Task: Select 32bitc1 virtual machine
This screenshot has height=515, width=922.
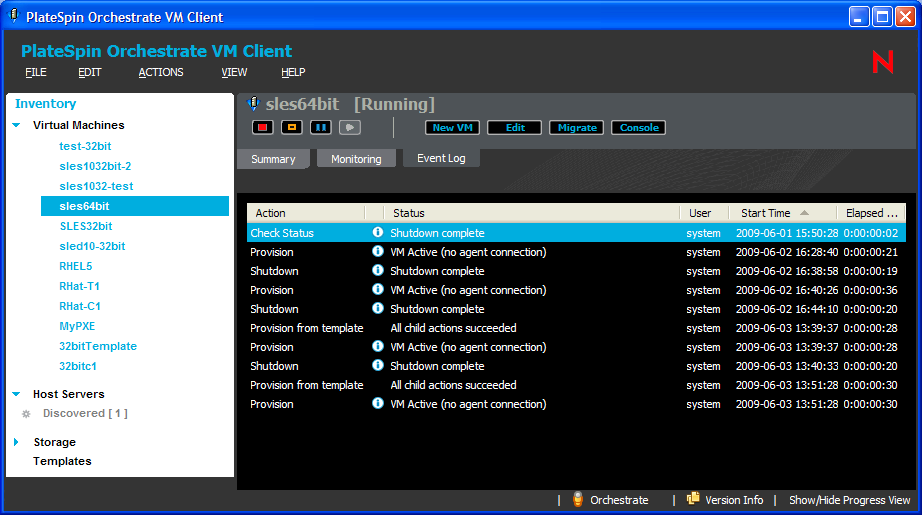Action: 78,366
